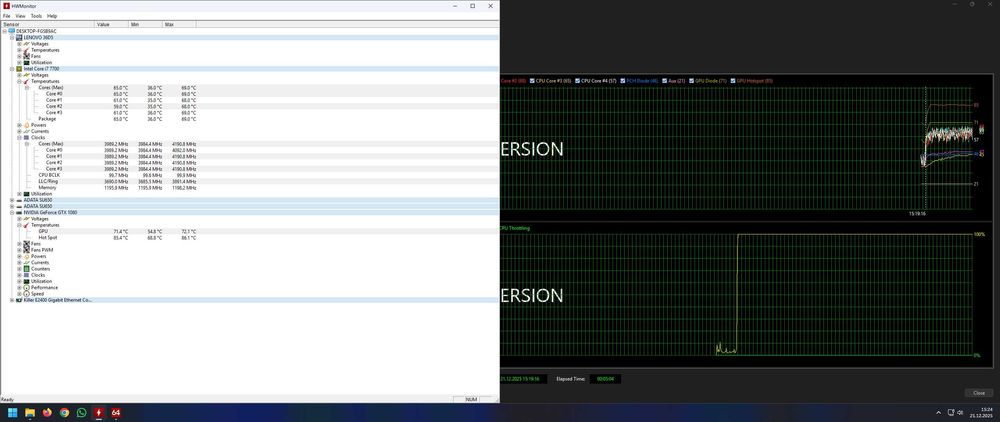The height and width of the screenshot is (422, 1000).
Task: Switch to AIDA64 via its taskbar icon
Action: pos(116,412)
